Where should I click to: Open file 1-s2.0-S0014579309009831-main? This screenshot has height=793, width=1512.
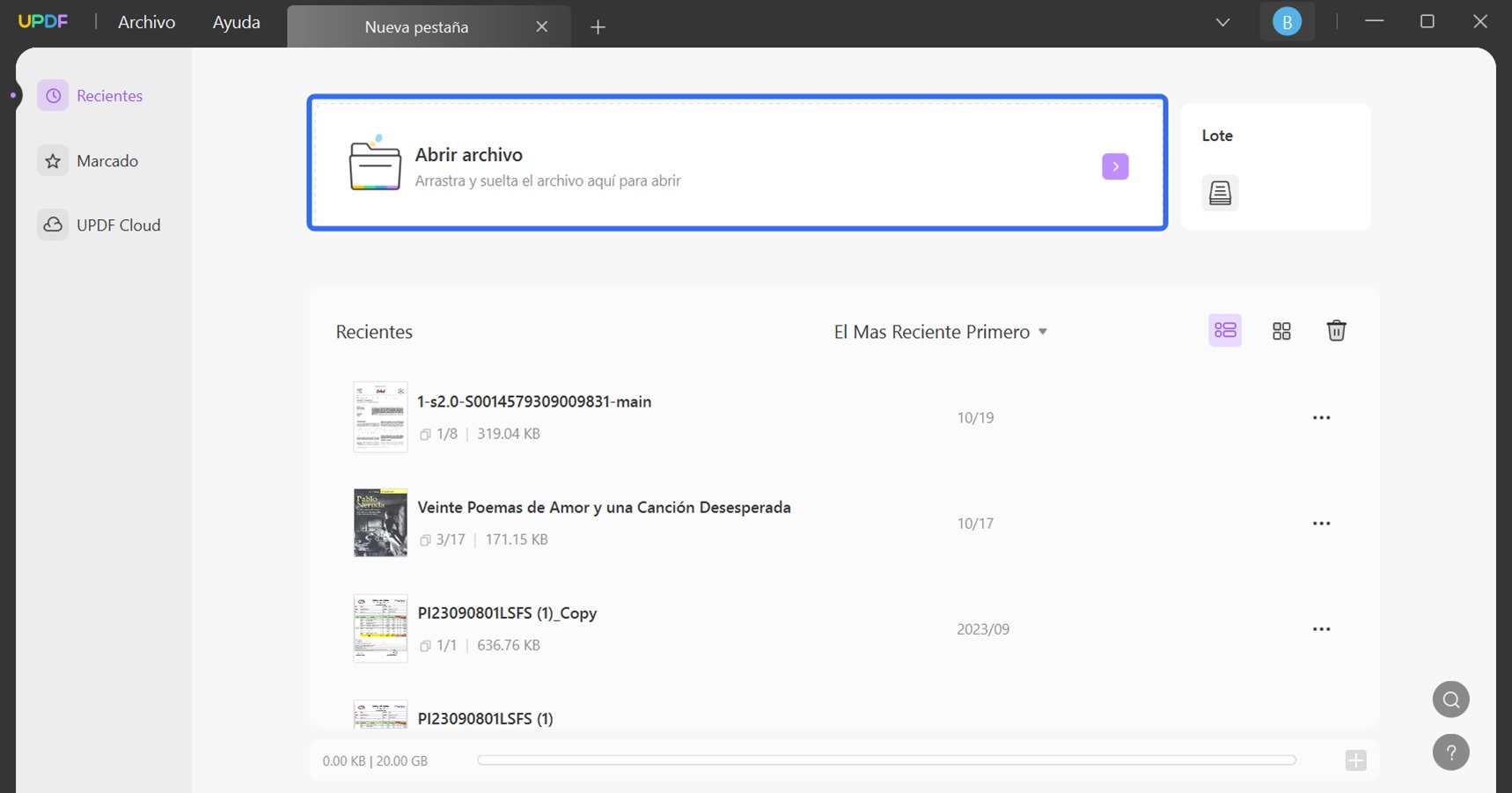click(534, 401)
